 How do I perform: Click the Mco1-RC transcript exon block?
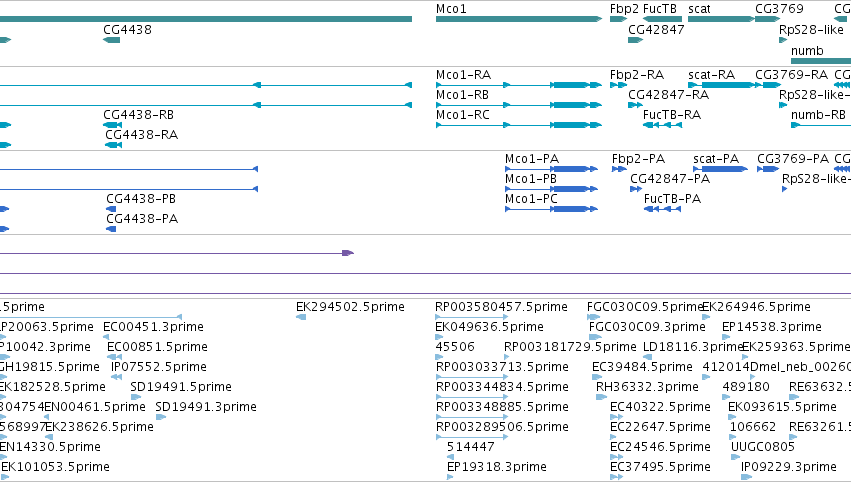click(x=569, y=125)
